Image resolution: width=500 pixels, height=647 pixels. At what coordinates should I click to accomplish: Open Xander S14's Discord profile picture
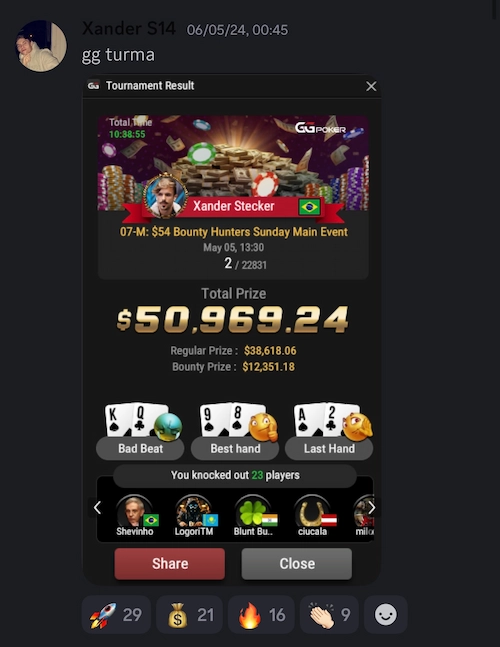coord(40,46)
